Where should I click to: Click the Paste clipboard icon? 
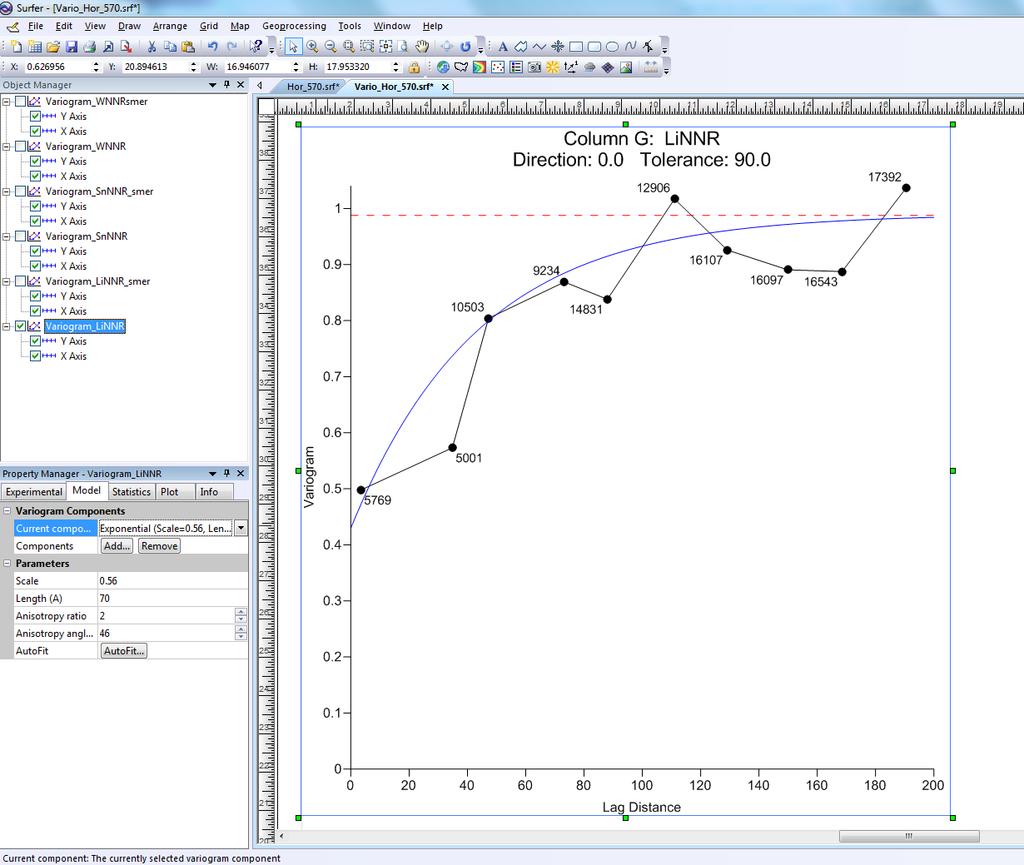(x=188, y=46)
